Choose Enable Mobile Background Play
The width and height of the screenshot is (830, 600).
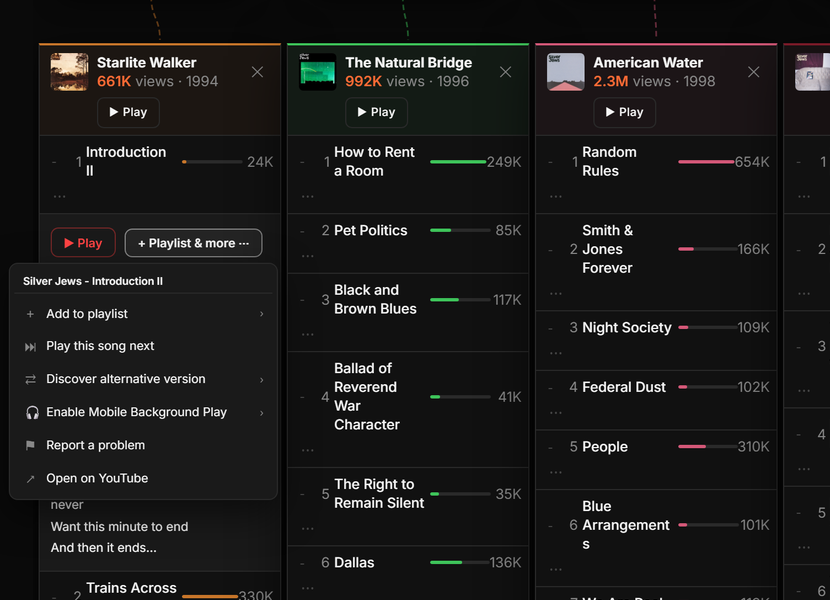[143, 412]
